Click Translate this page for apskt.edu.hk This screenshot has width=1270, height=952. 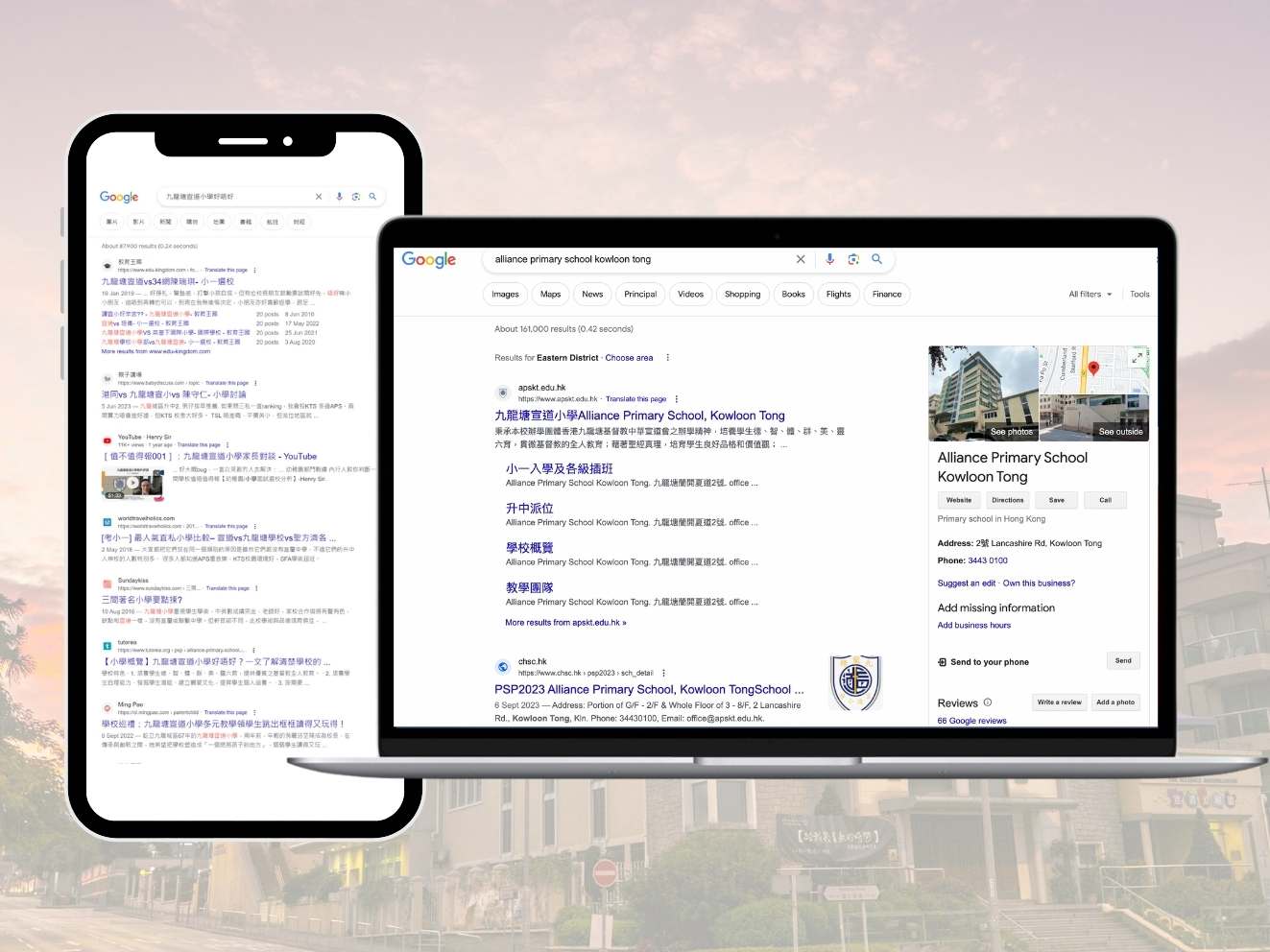(x=635, y=399)
